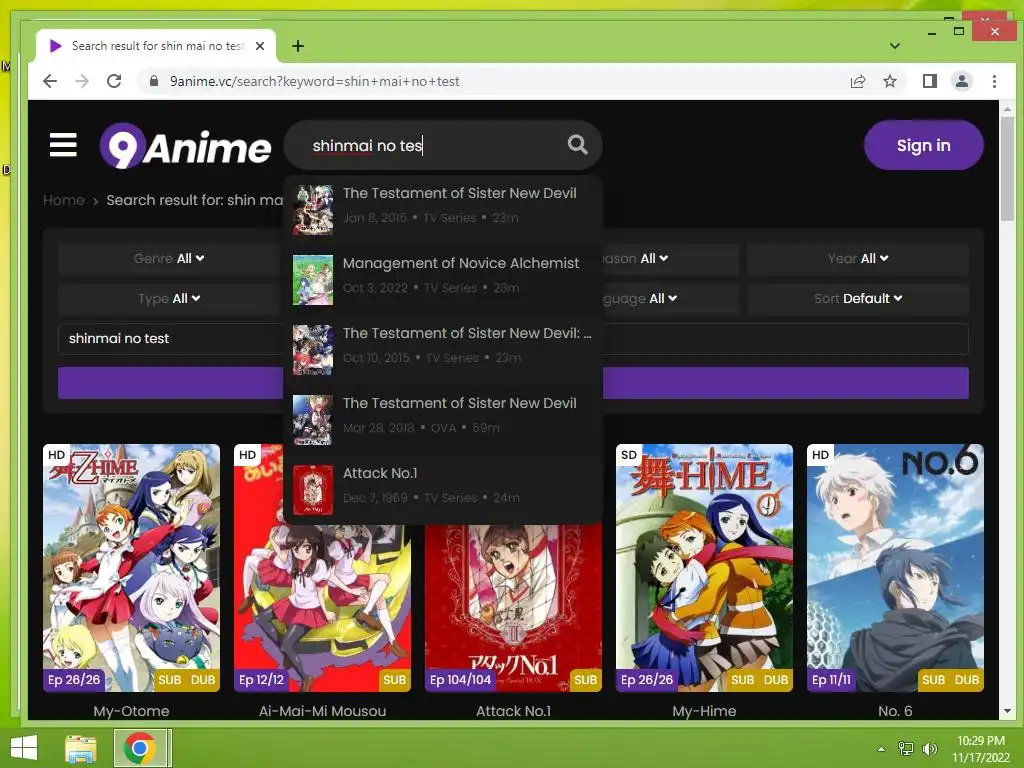Bookmark this page with star icon
Viewport: 1024px width, 768px height.
[x=890, y=81]
